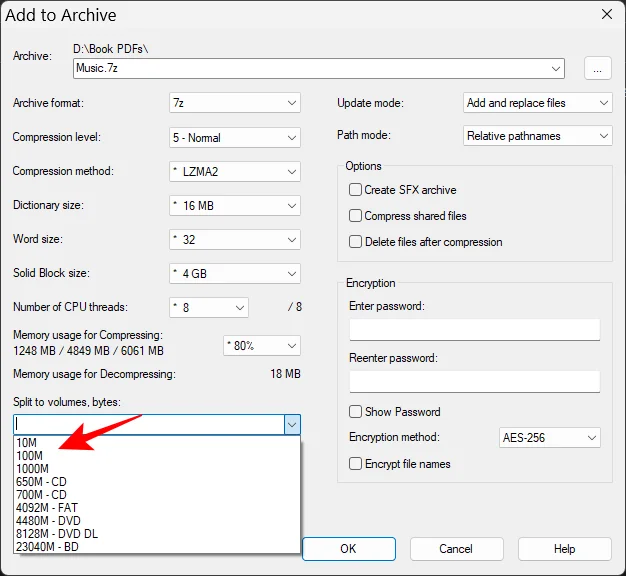Select 100M volume size option
Screen dimensions: 626x576
click(x=157, y=456)
